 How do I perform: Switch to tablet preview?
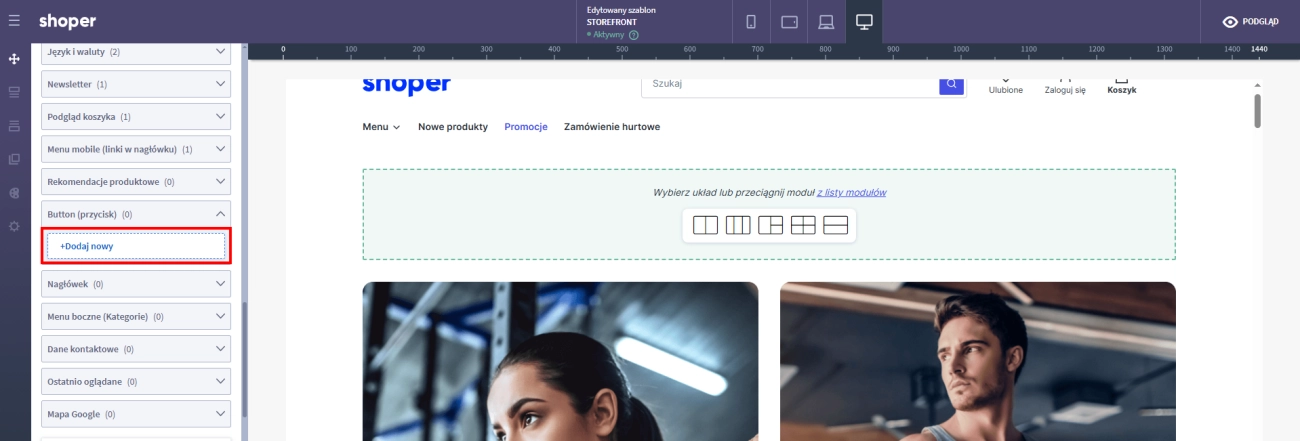[789, 21]
